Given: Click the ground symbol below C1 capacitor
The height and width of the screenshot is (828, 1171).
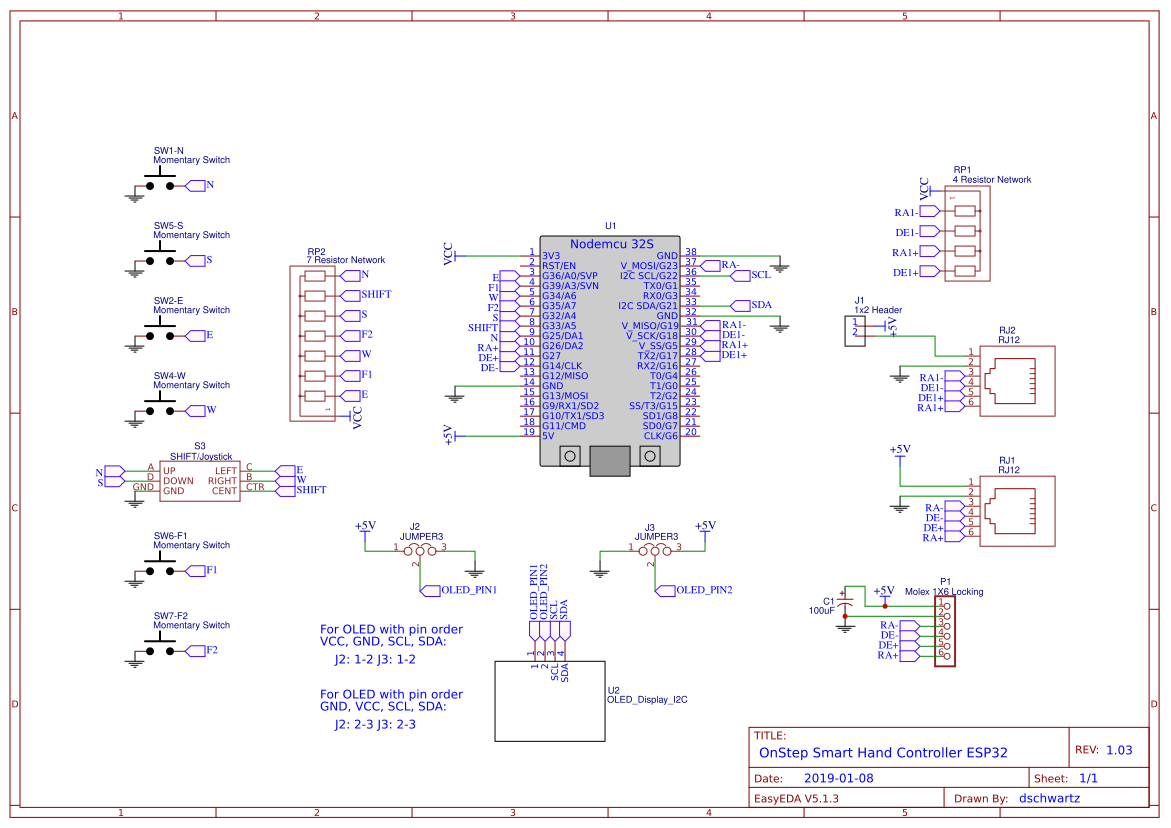Looking at the screenshot, I should [x=845, y=628].
